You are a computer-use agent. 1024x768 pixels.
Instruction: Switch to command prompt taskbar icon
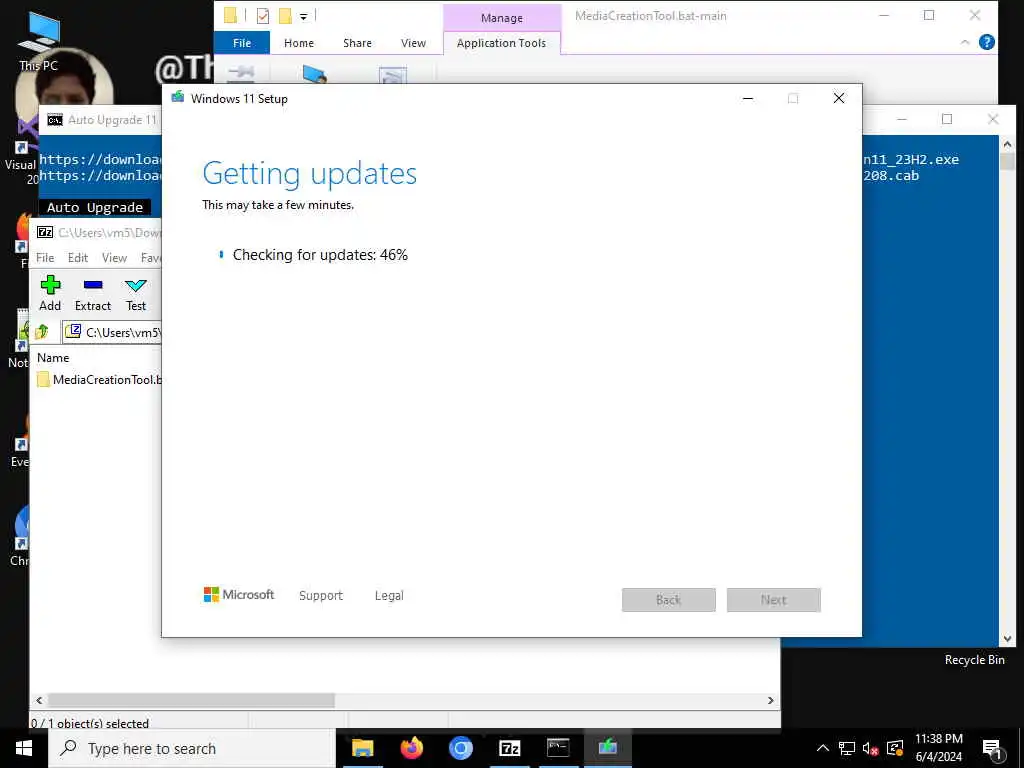click(x=558, y=747)
